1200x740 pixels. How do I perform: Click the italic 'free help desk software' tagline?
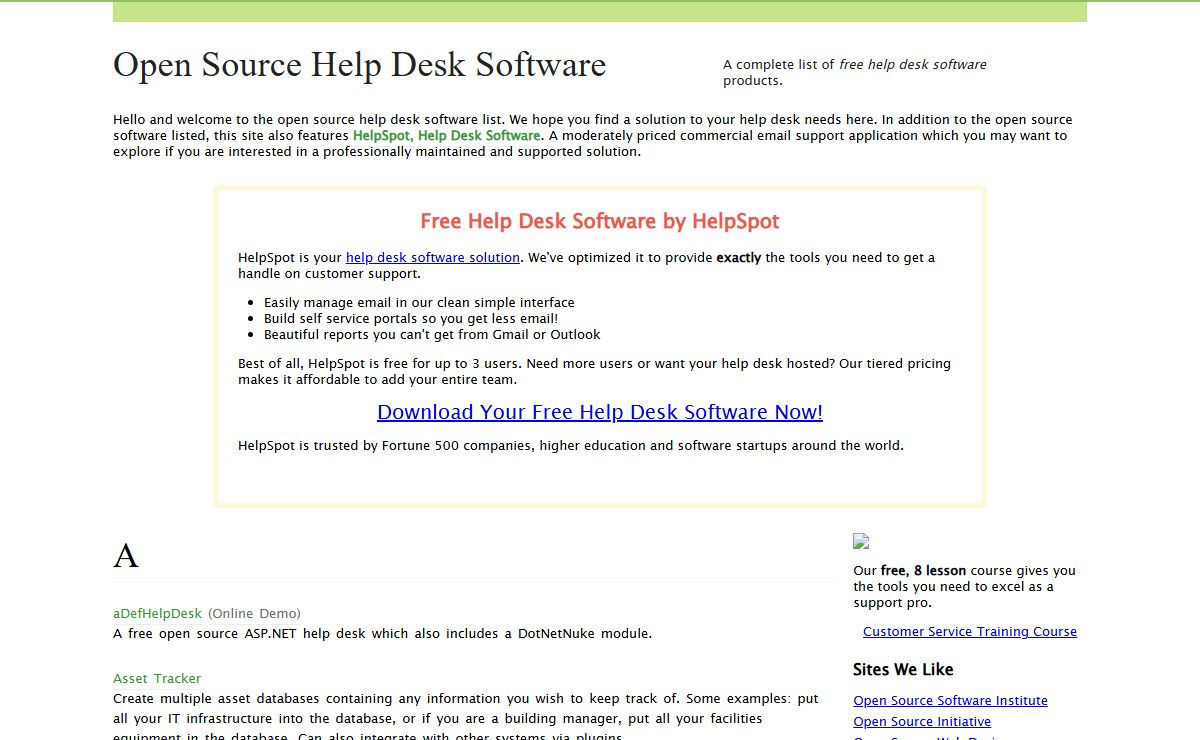(x=912, y=65)
